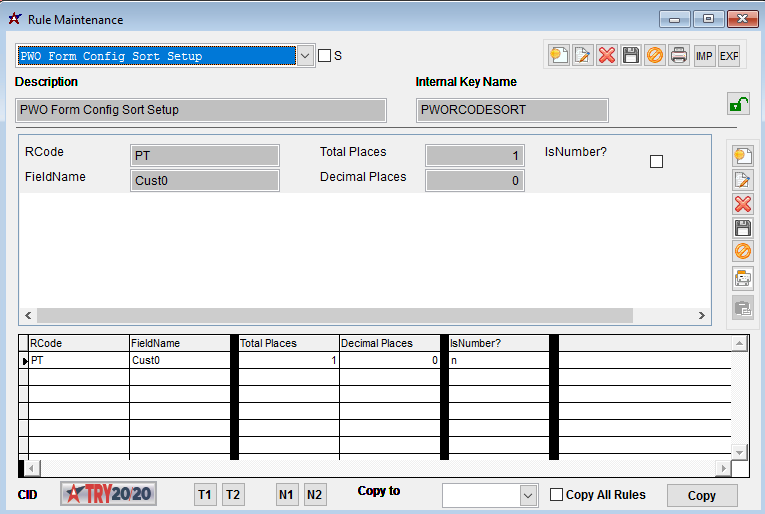Click the green unlock padlock icon

[737, 104]
